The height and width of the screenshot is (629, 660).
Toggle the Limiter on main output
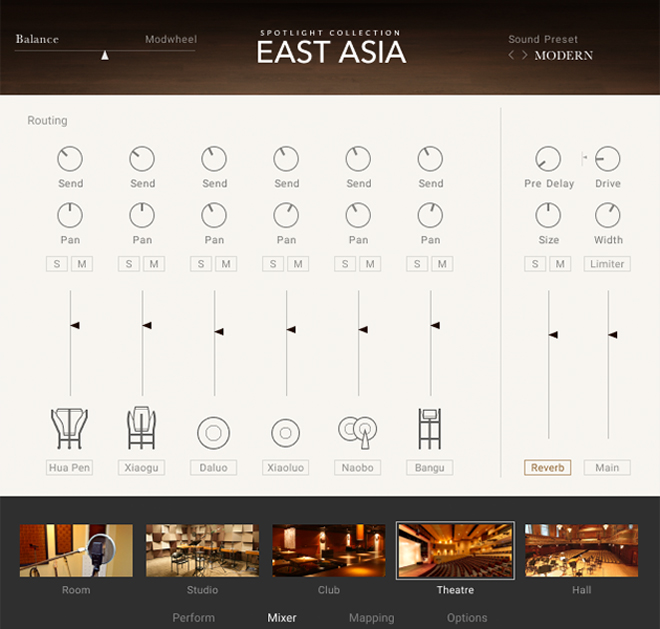tap(607, 264)
